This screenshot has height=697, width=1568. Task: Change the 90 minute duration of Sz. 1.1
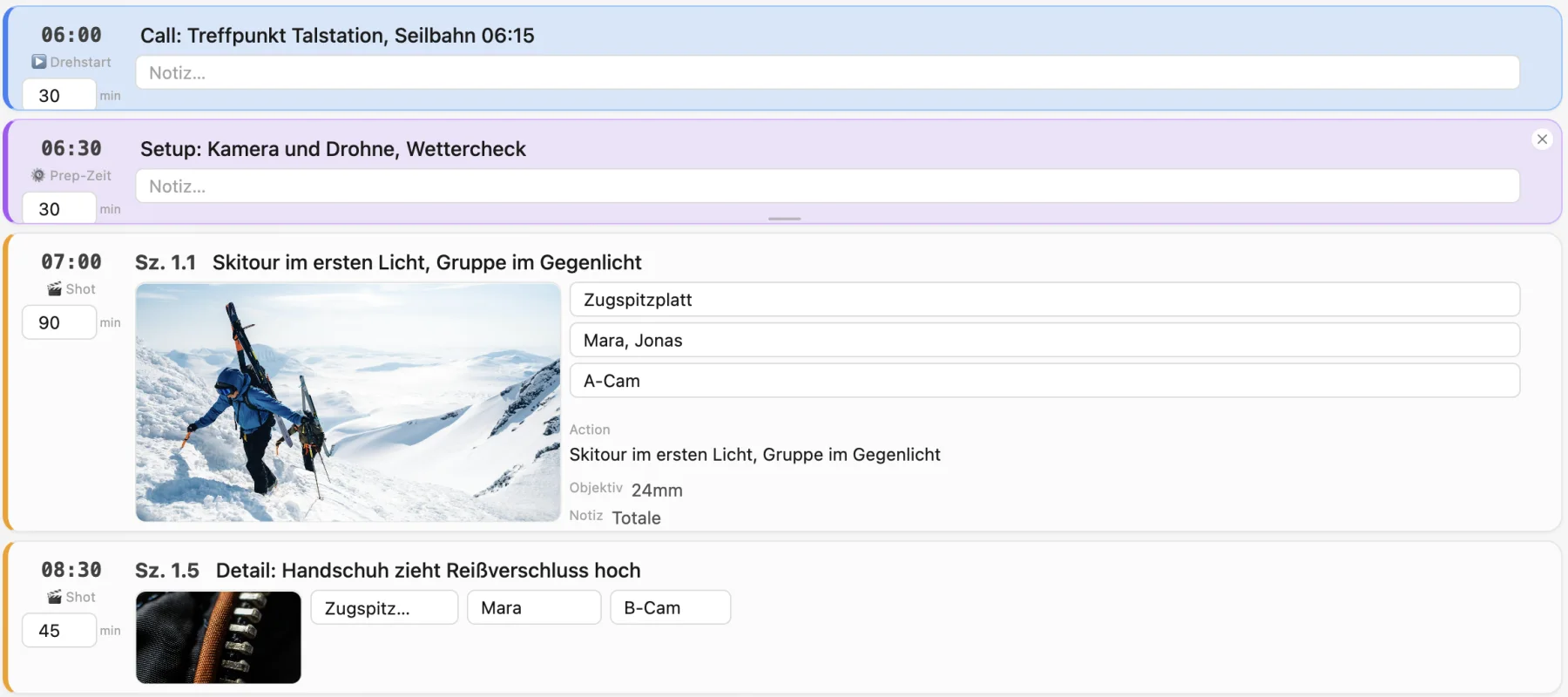[x=58, y=322]
